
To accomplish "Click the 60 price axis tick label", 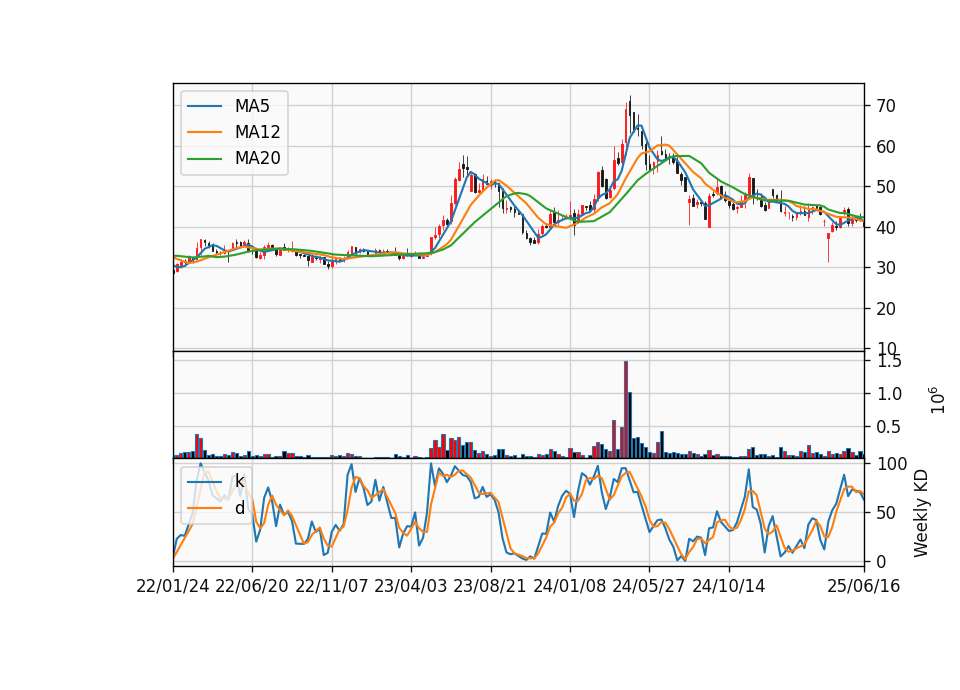I will 886,147.
